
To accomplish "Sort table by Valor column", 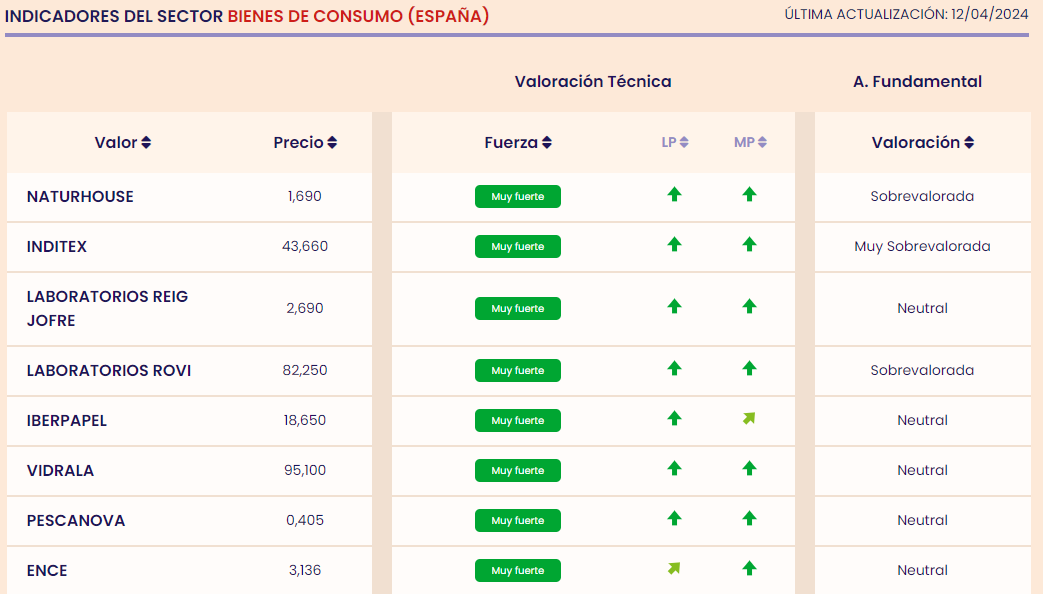I will point(122,143).
